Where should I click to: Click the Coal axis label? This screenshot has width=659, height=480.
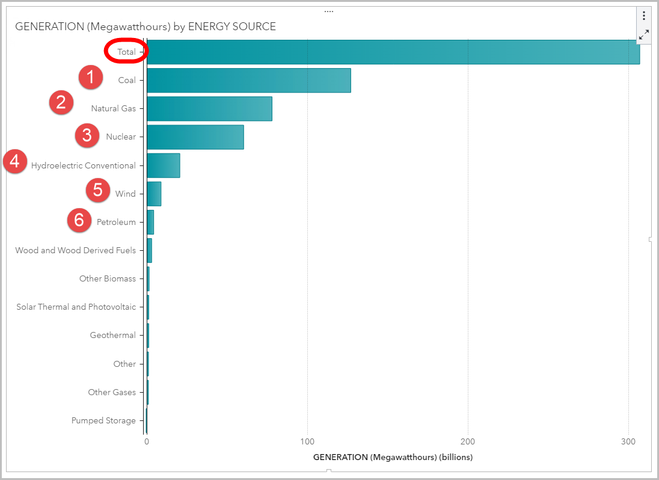click(127, 80)
